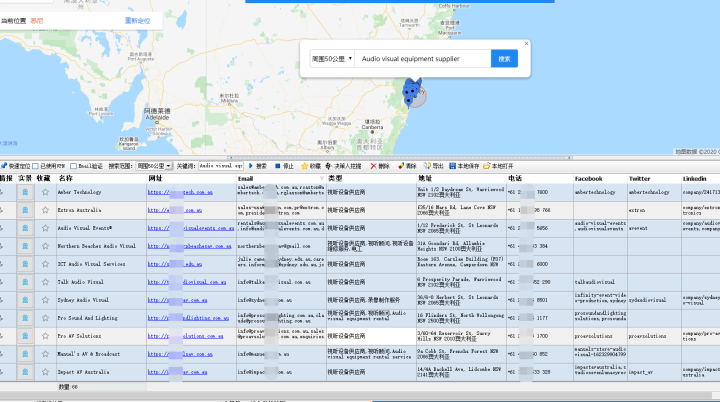The height and width of the screenshot is (402, 720).
Task: Click the 决策人挖掘 toolbar icon
Action: coord(328,166)
